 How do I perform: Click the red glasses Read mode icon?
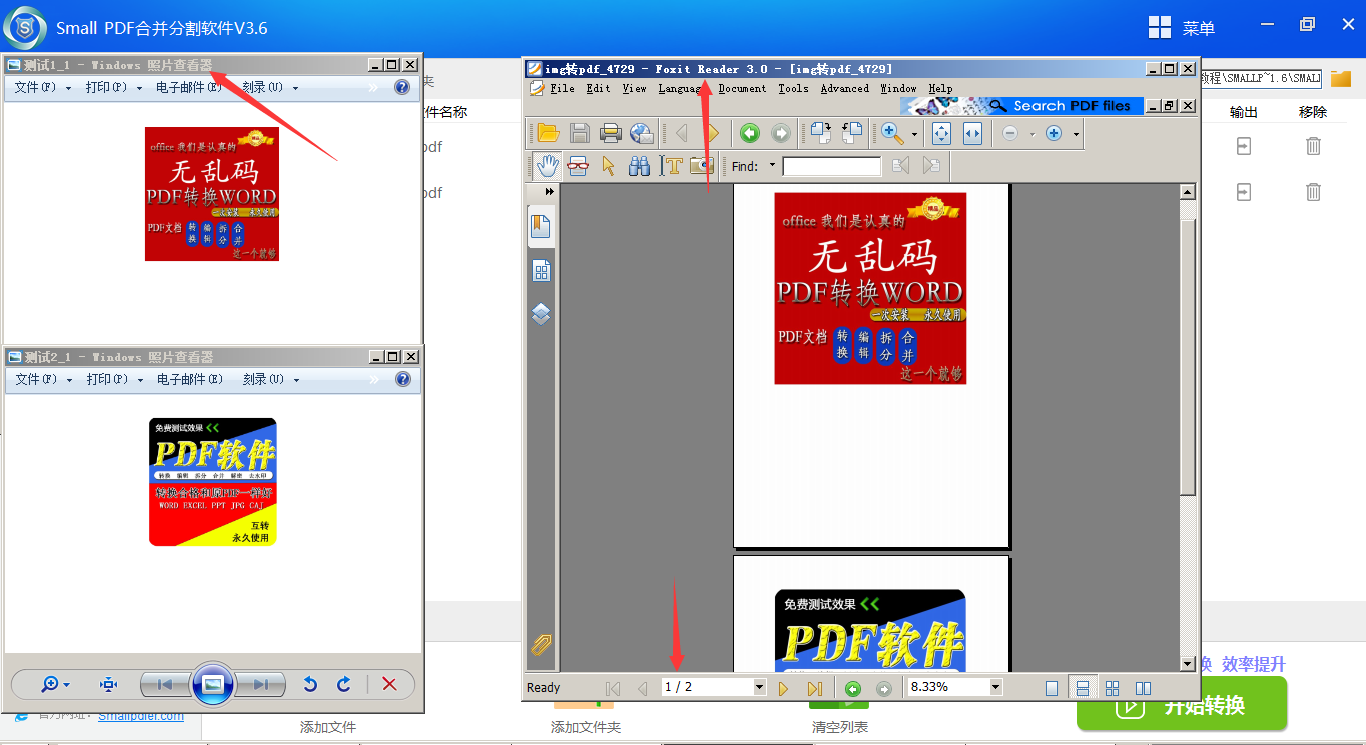pyautogui.click(x=578, y=166)
